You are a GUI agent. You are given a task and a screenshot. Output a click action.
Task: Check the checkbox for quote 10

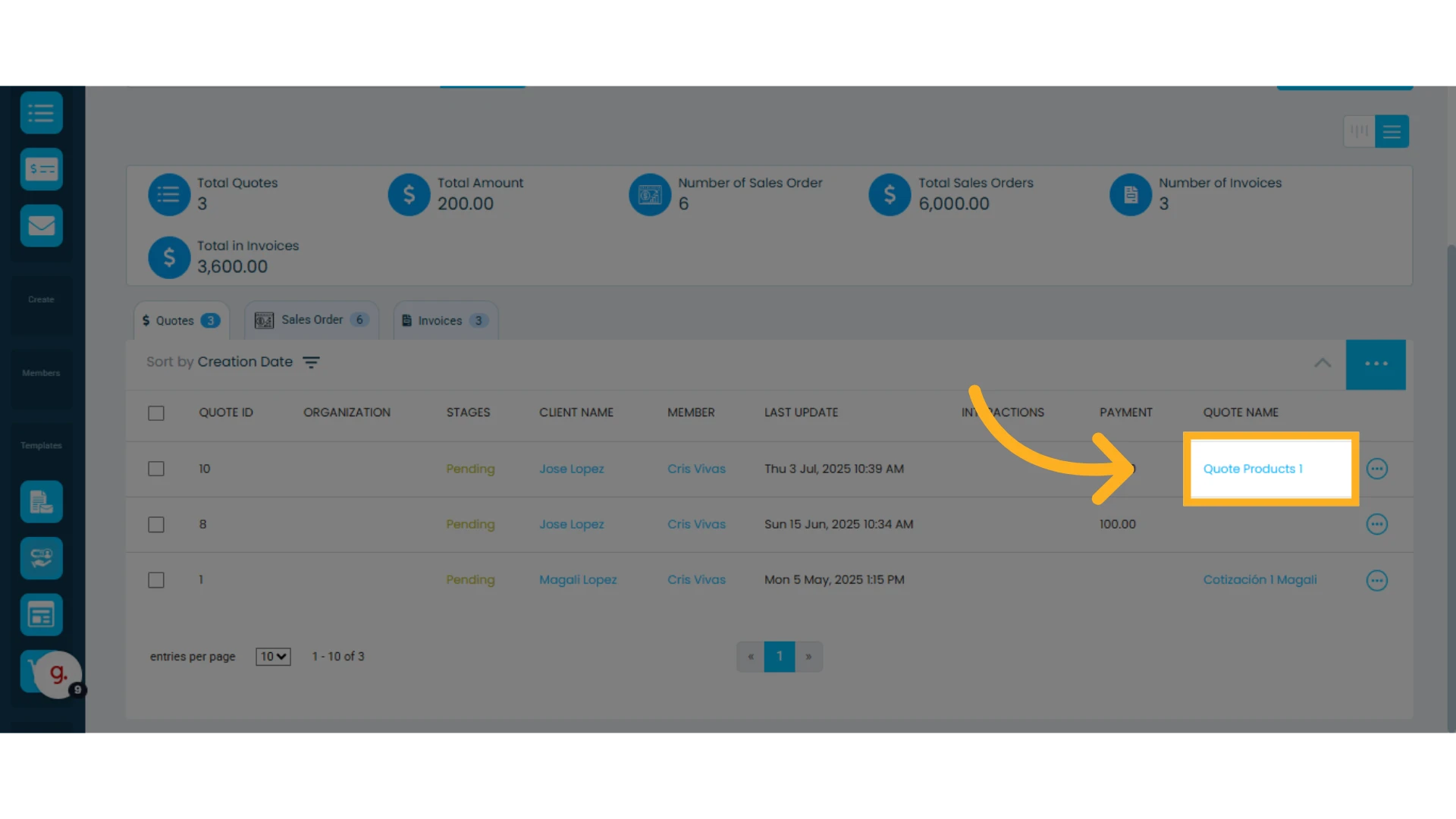[156, 469]
